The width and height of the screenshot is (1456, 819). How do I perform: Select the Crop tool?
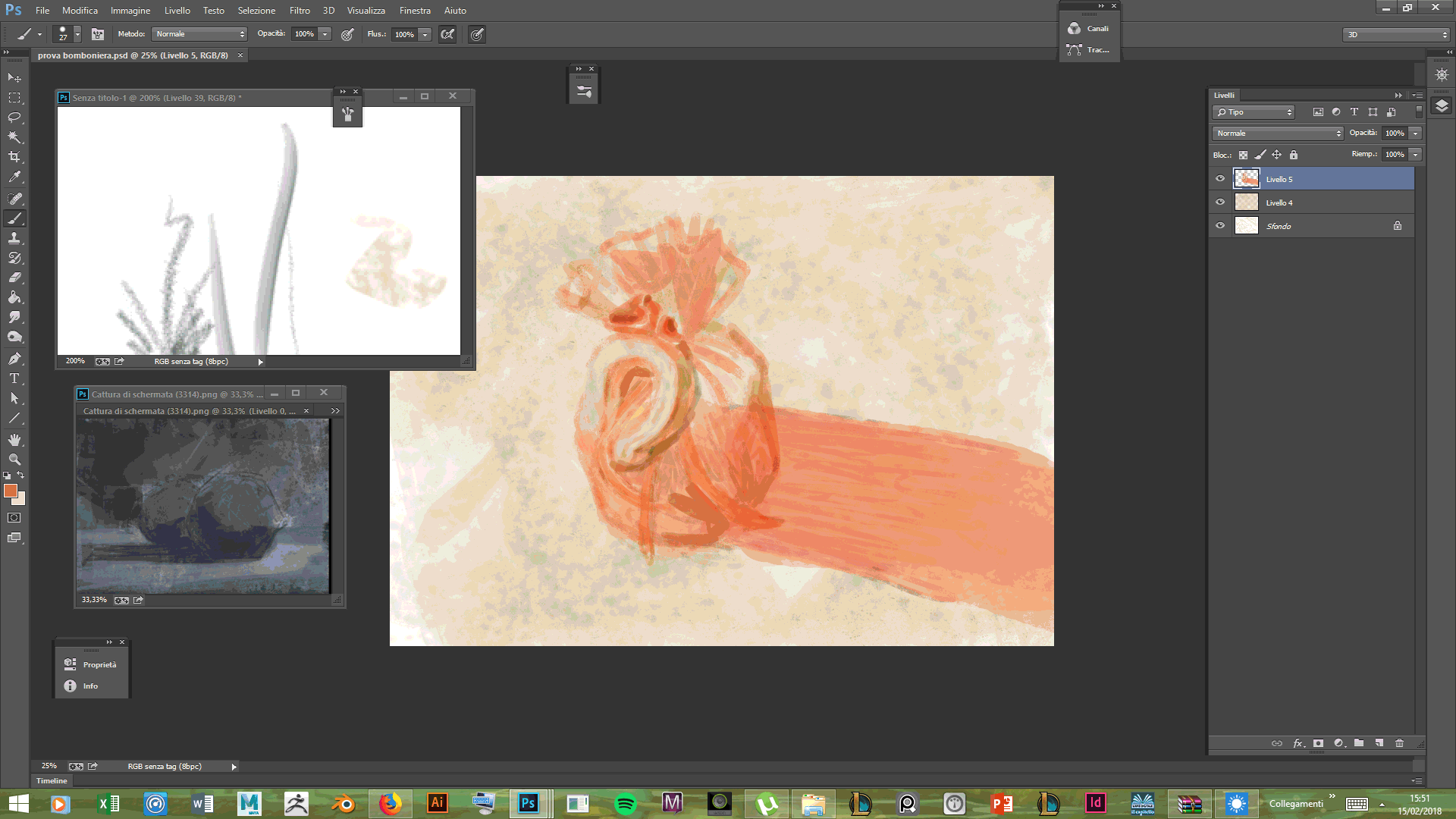click(14, 156)
